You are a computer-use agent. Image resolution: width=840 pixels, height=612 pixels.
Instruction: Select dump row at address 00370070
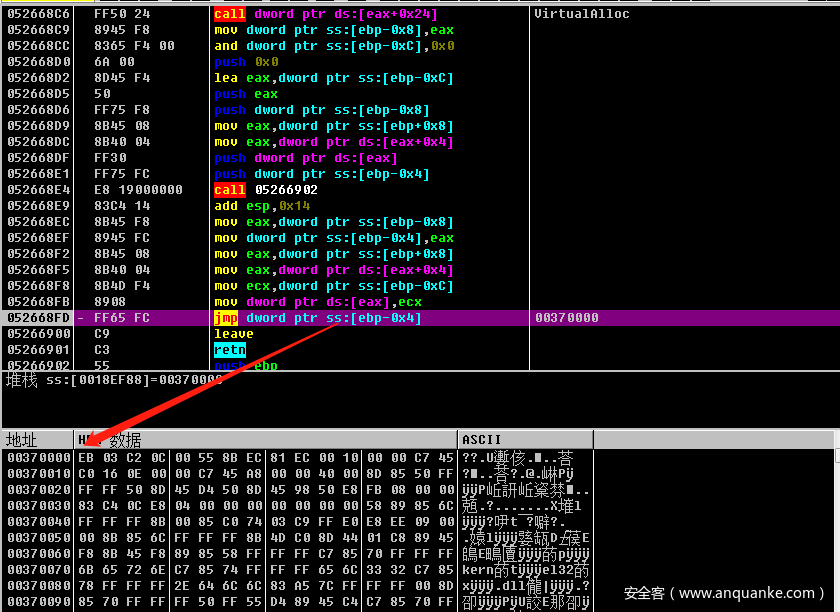click(37, 570)
